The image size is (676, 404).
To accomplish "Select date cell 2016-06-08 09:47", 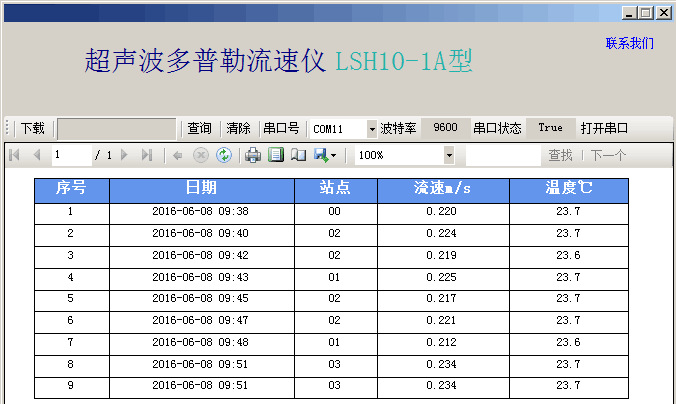I will point(200,321).
